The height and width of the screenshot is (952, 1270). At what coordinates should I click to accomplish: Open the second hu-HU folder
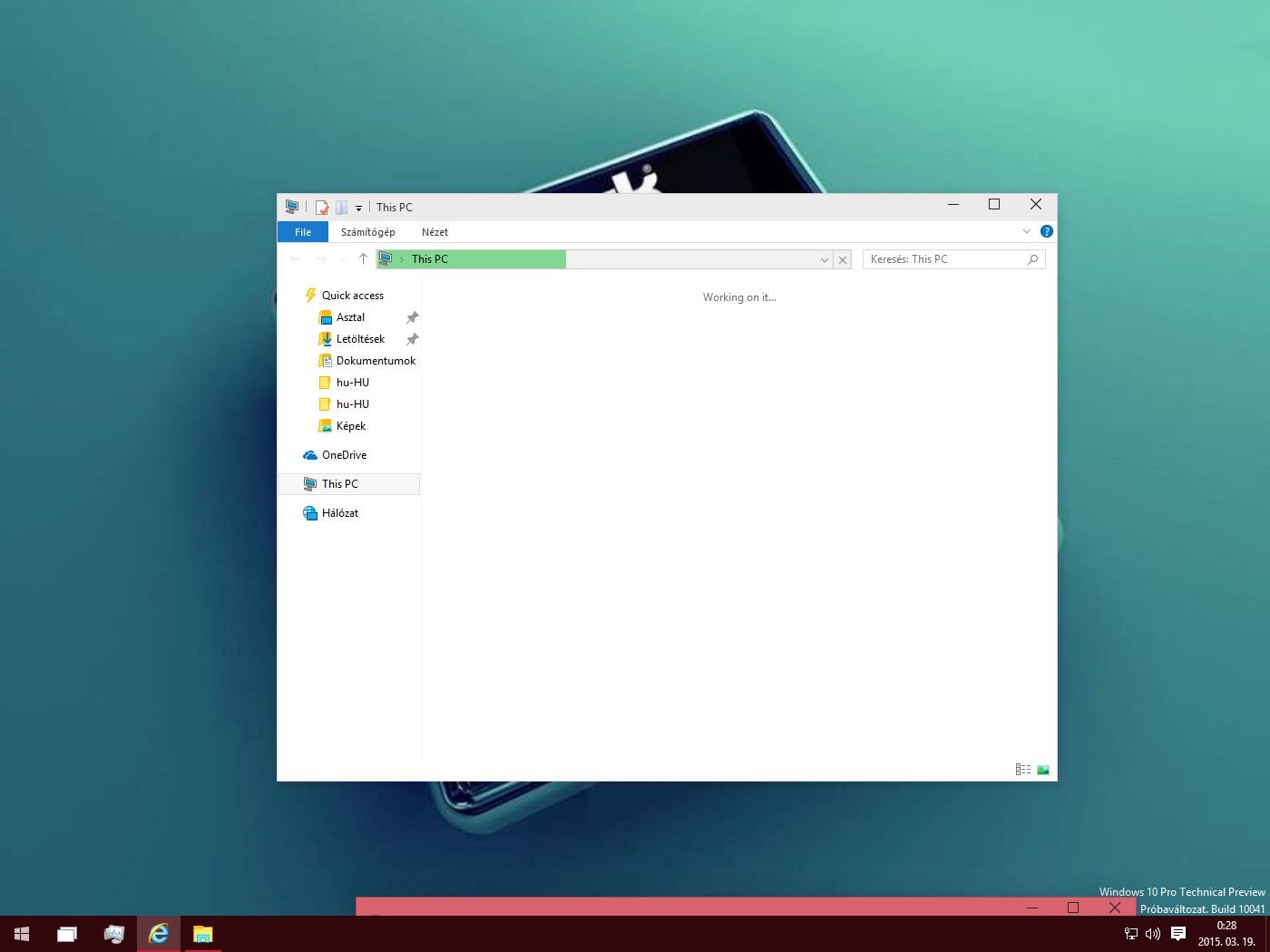tap(352, 404)
